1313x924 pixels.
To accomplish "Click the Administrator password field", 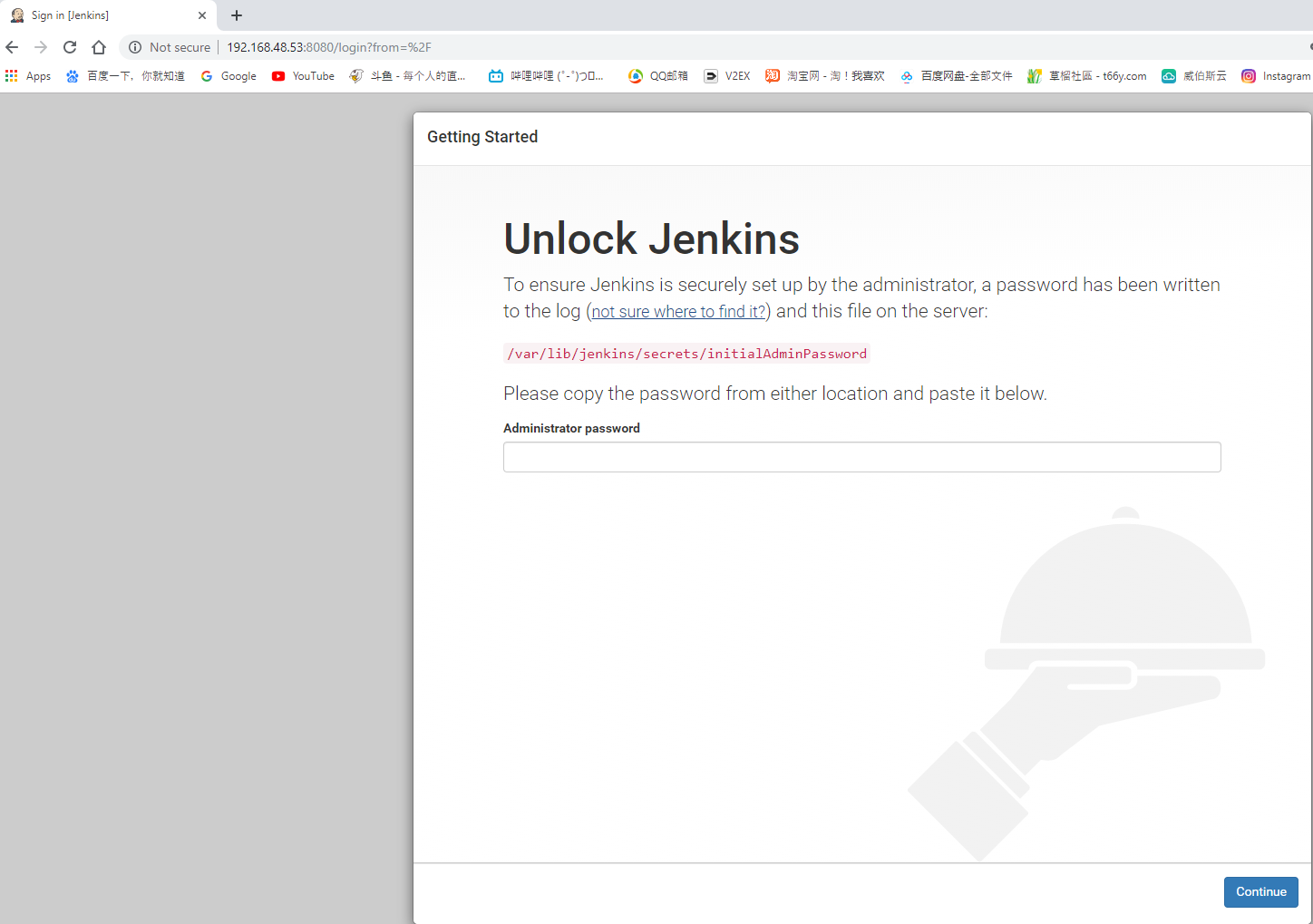I will [861, 457].
